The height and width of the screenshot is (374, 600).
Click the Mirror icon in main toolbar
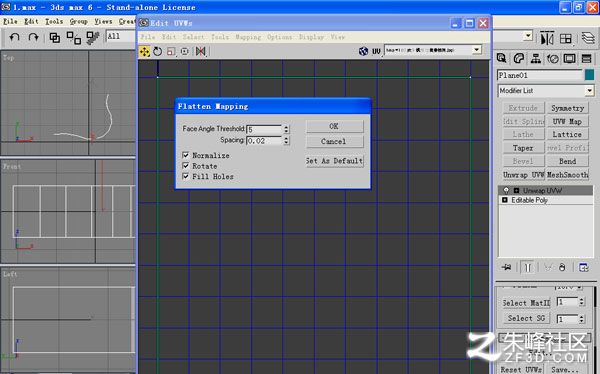click(547, 38)
